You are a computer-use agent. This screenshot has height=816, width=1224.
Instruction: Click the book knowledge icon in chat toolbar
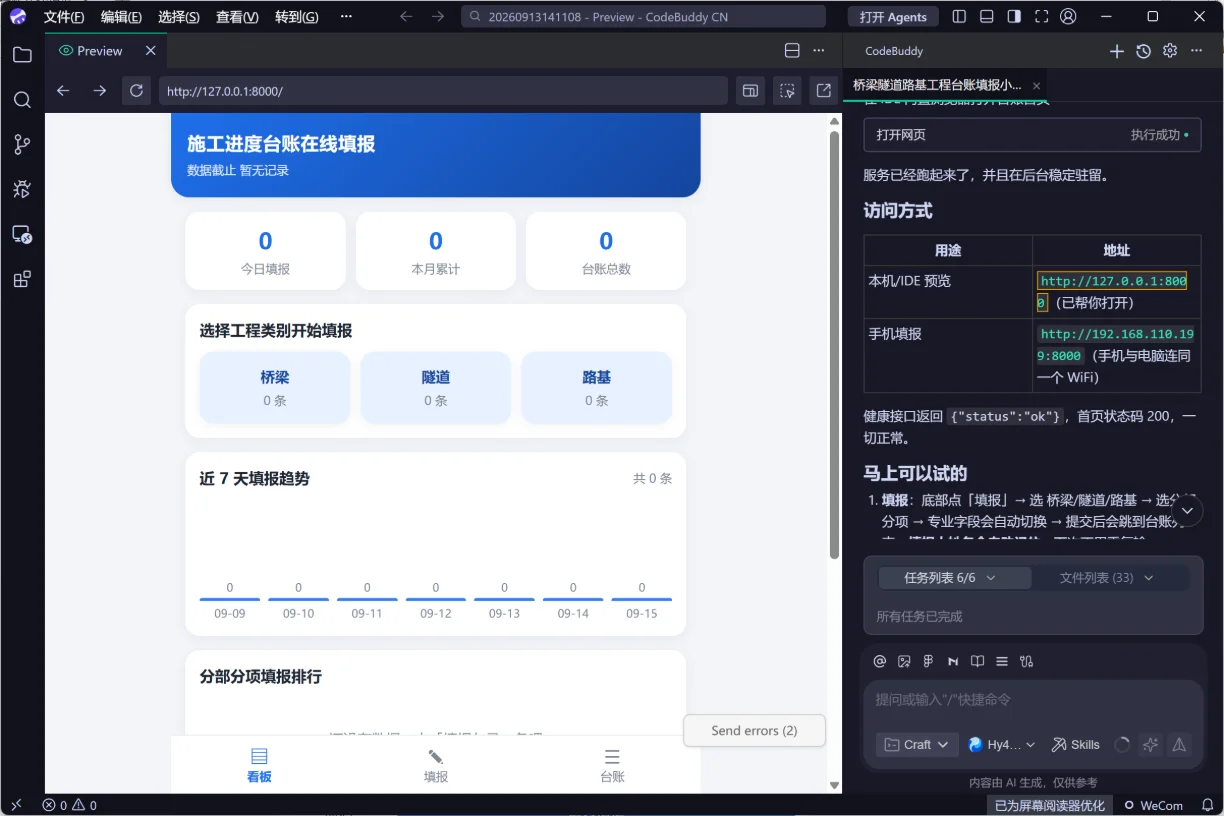point(977,661)
